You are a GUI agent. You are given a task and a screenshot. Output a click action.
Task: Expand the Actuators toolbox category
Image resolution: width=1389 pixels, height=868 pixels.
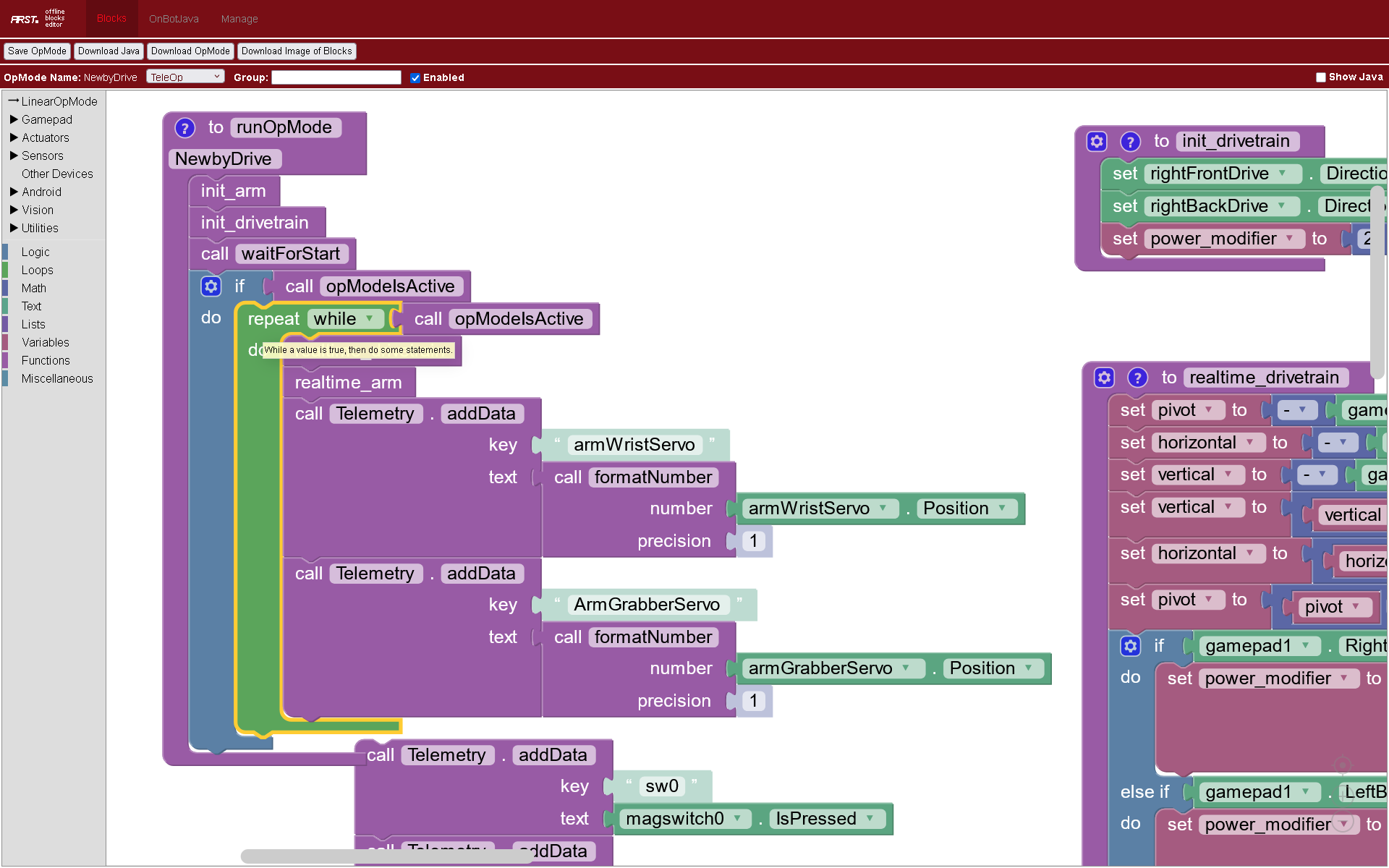[45, 137]
